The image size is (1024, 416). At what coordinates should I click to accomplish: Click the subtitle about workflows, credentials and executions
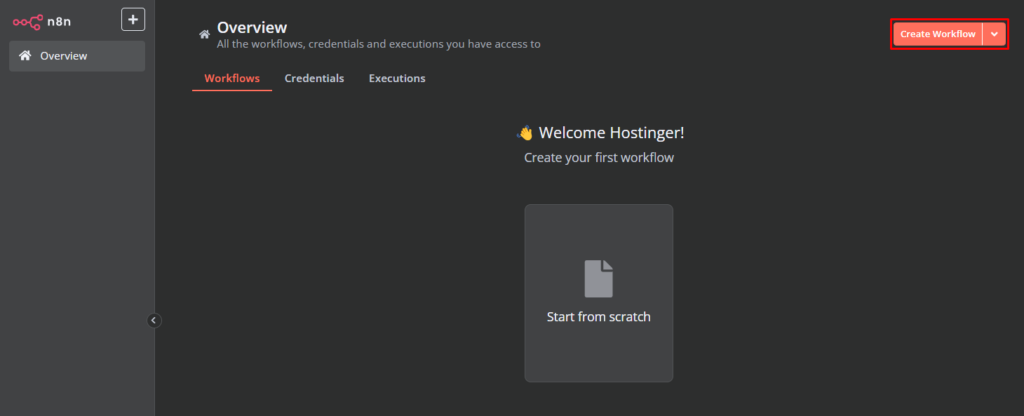[379, 44]
